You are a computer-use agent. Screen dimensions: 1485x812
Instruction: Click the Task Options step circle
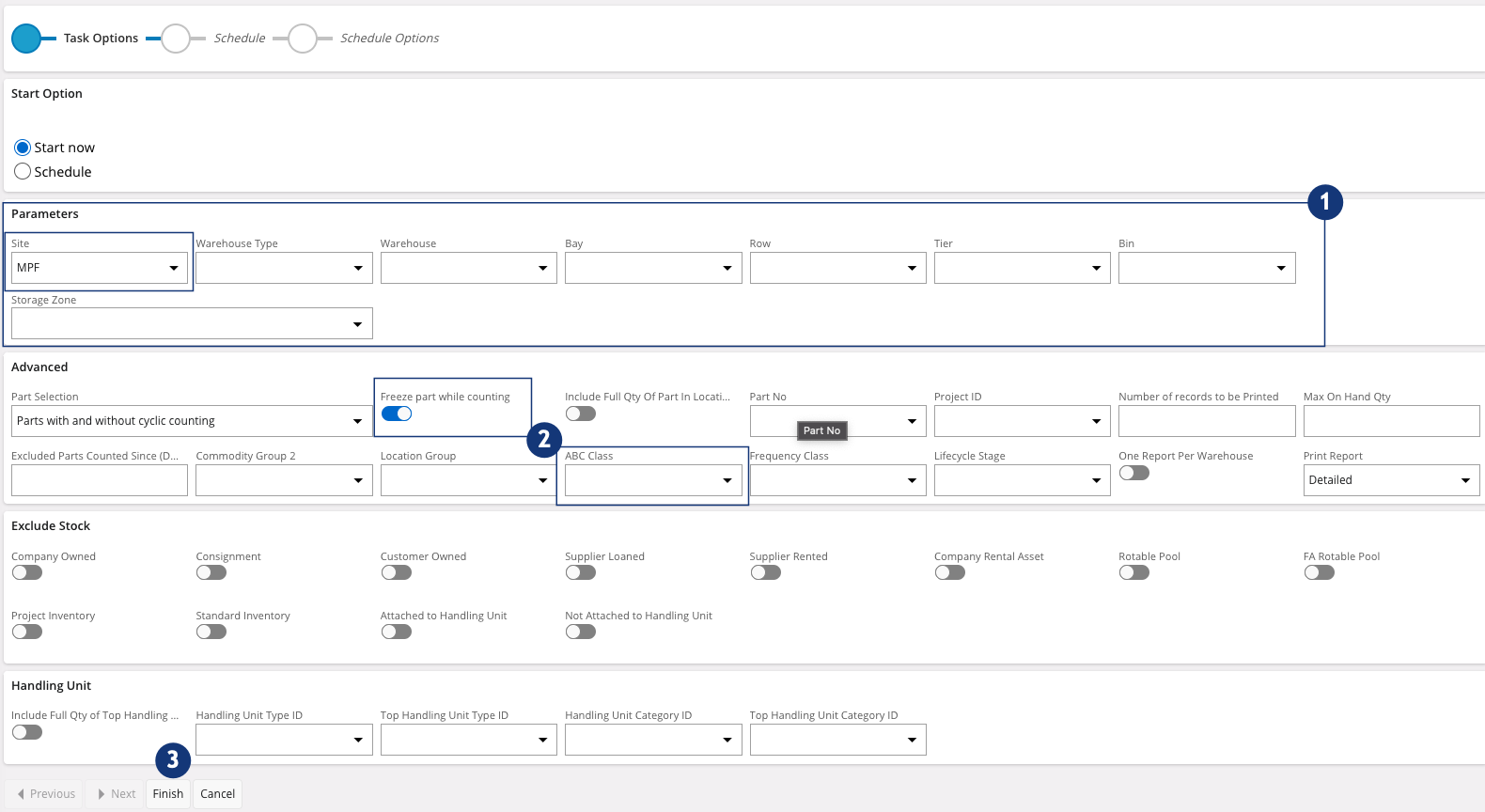pyautogui.click(x=26, y=39)
